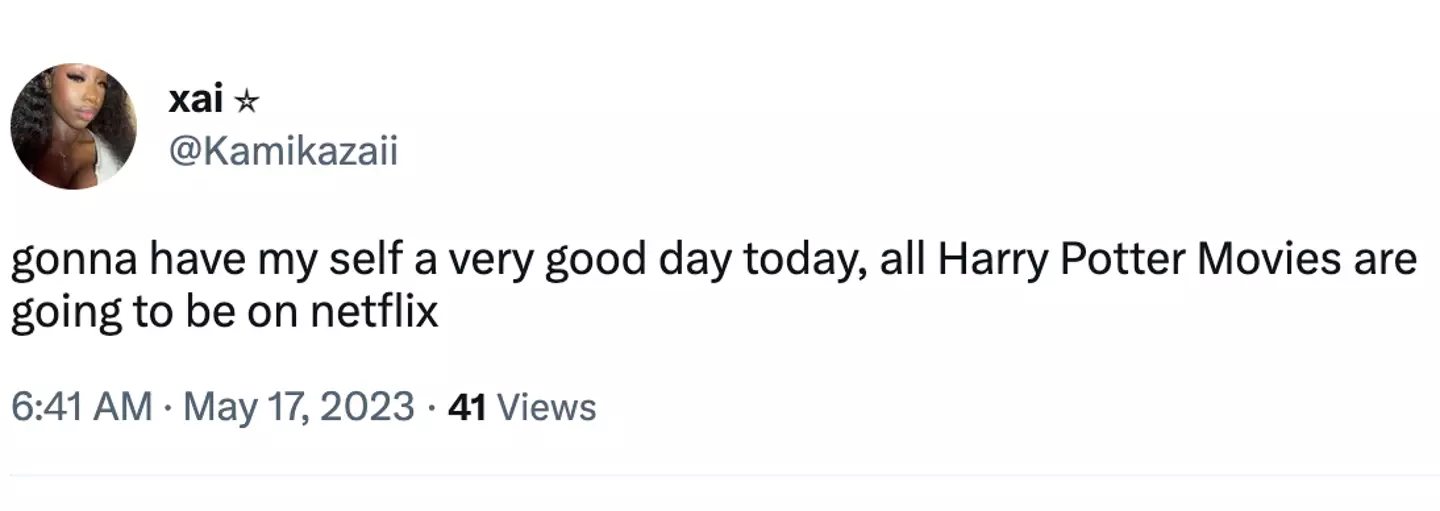Click the "Views" label

(546, 407)
